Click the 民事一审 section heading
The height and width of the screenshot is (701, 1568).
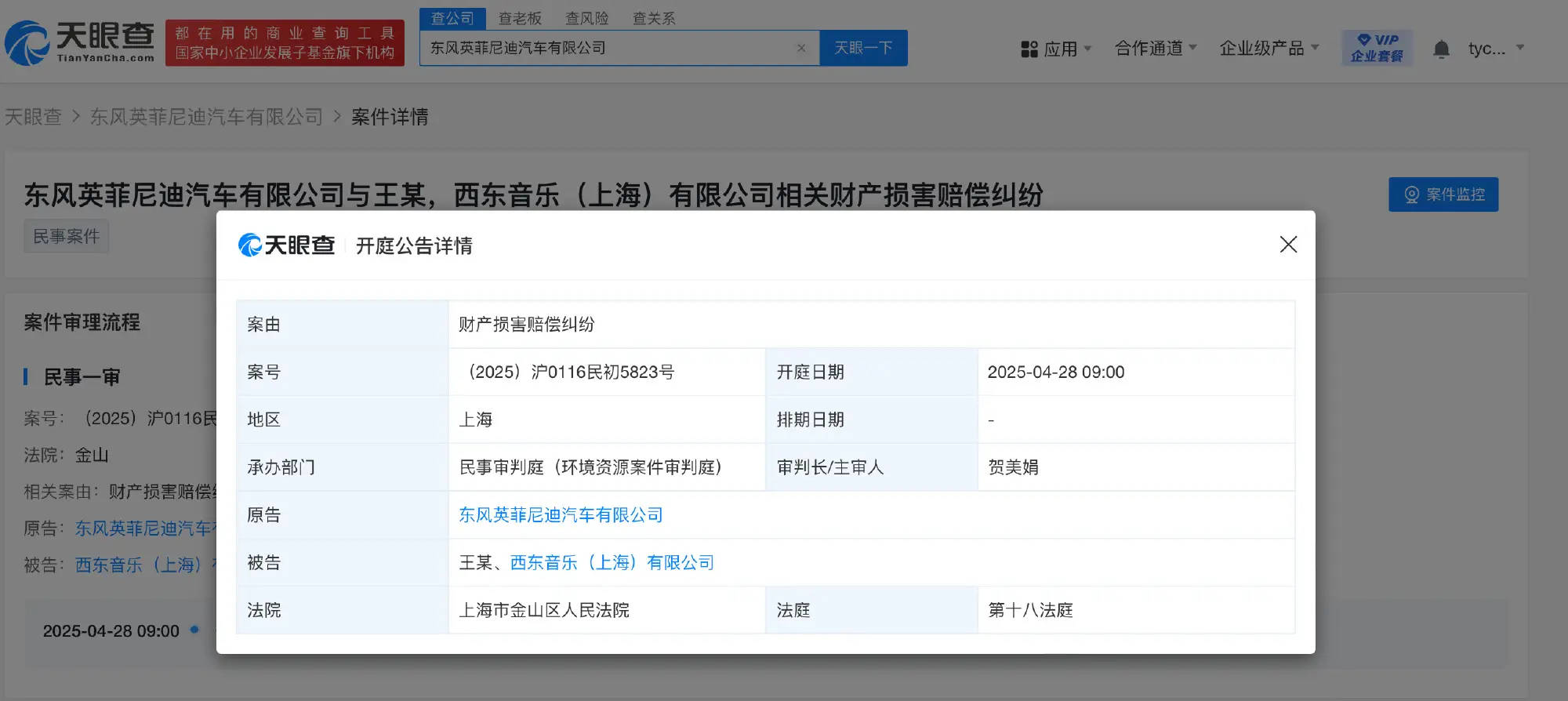coord(82,377)
